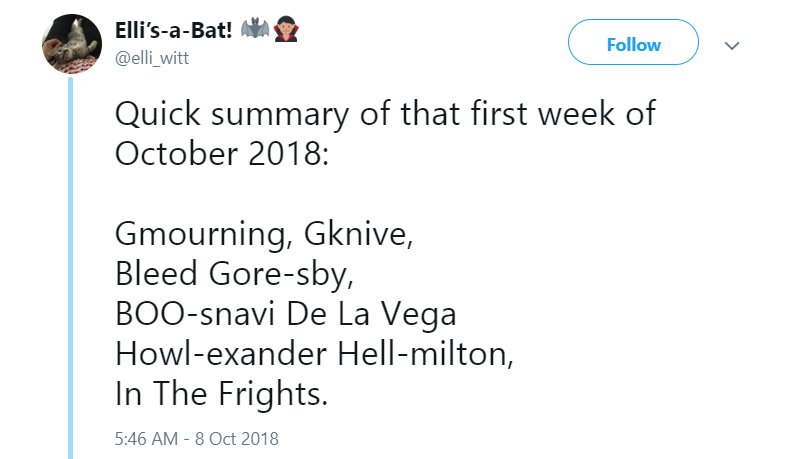Open the tweet options chevron menu
The image size is (787, 459).
click(732, 45)
